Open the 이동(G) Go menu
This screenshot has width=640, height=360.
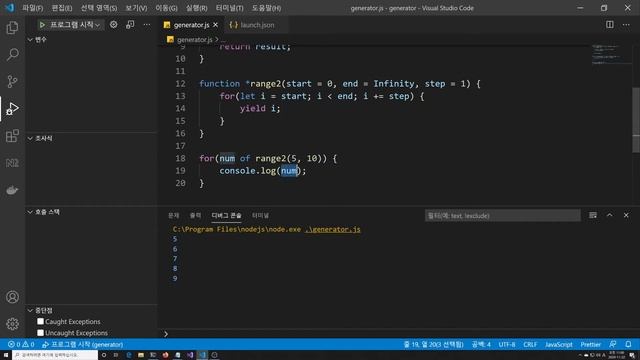tap(166, 8)
